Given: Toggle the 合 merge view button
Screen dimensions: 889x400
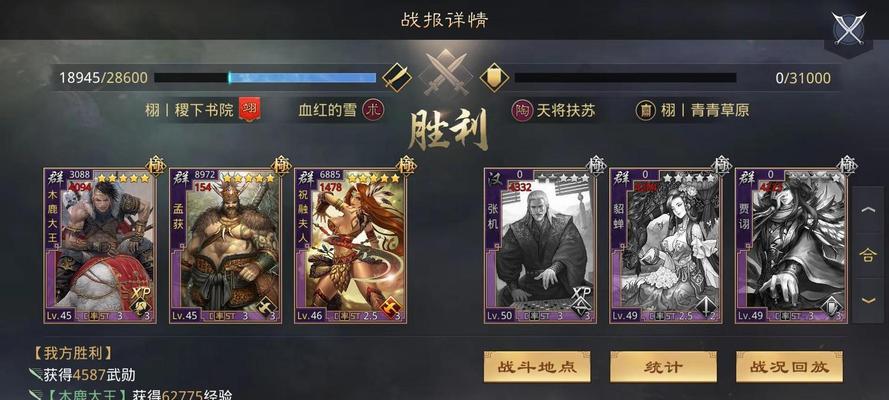Looking at the screenshot, I should [x=868, y=254].
